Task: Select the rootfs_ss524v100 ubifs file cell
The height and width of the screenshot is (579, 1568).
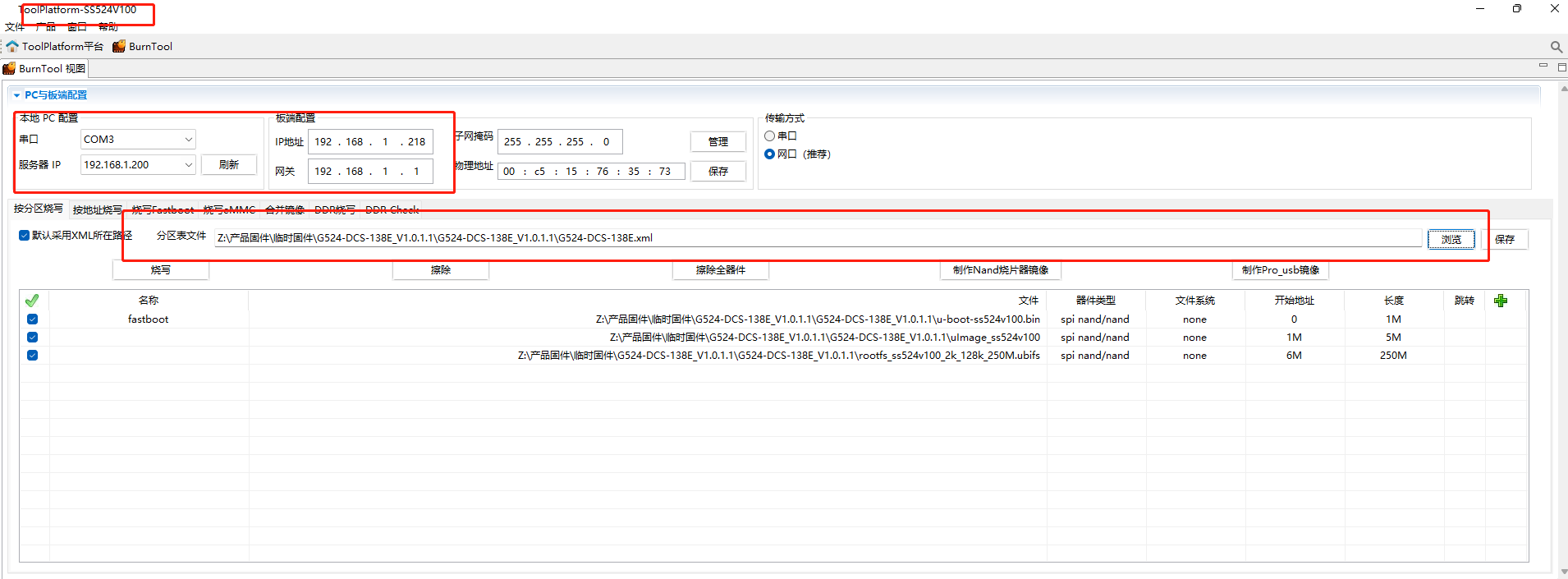Action: pyautogui.click(x=649, y=356)
